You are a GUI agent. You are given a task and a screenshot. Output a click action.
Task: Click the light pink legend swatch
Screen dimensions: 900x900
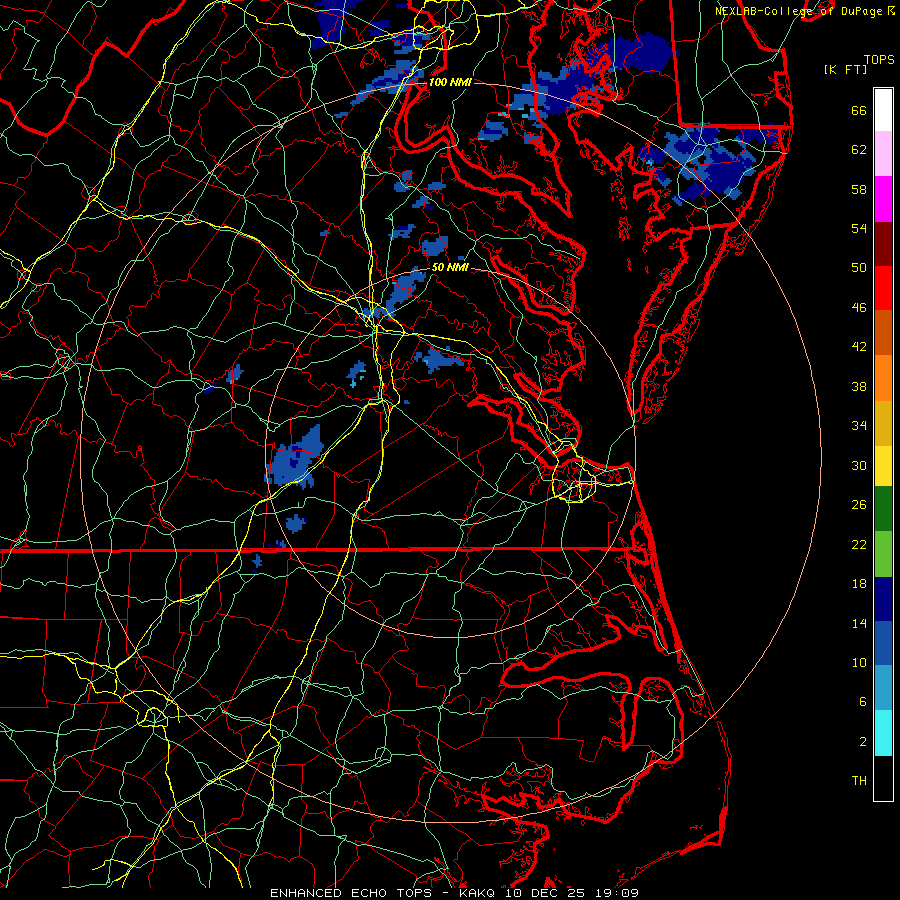pyautogui.click(x=883, y=153)
